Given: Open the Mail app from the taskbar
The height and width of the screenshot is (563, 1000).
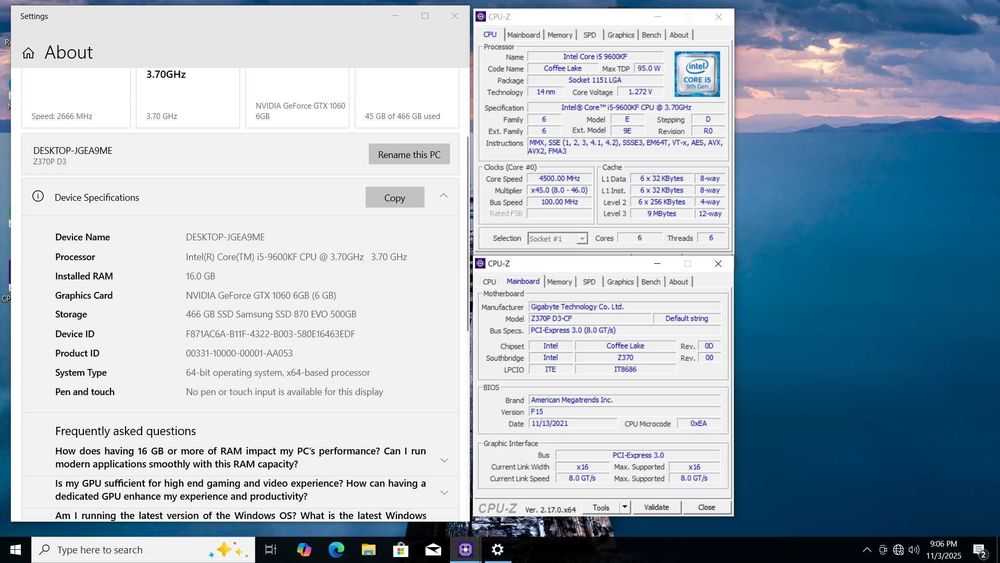Looking at the screenshot, I should [x=433, y=550].
